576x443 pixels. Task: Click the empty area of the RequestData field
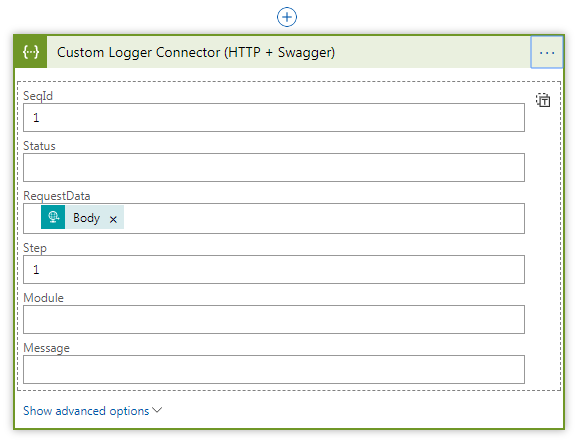323,219
